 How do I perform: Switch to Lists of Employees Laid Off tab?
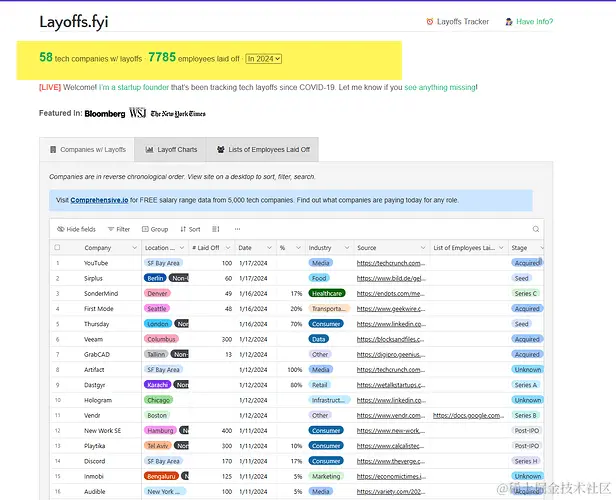click(262, 150)
